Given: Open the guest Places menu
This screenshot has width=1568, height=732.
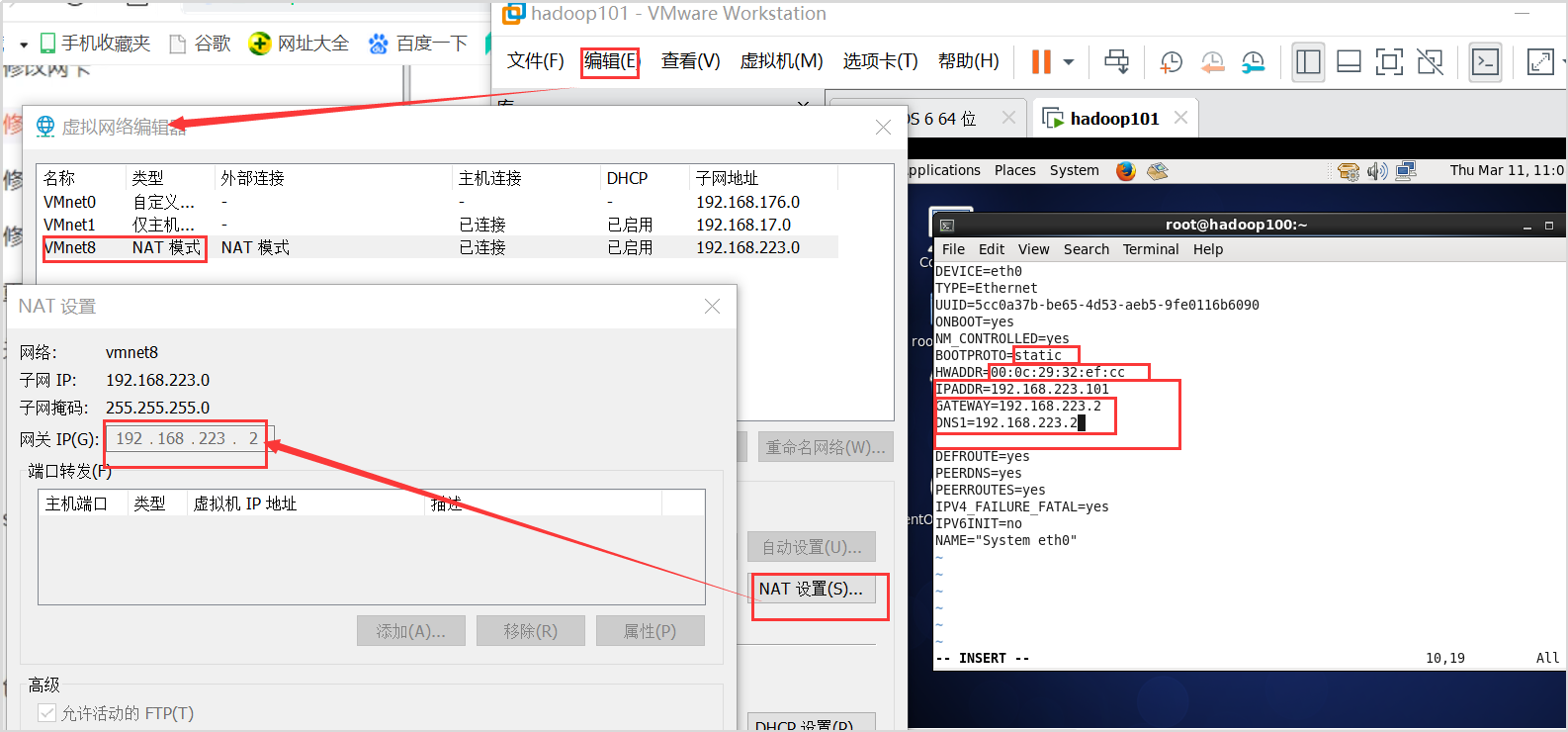Looking at the screenshot, I should click(x=1014, y=170).
